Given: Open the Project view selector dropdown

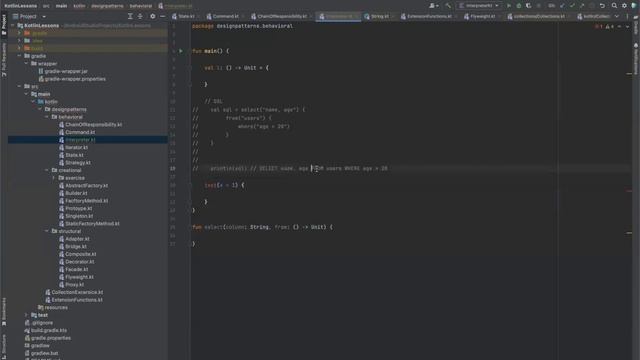Looking at the screenshot, I should pos(29,16).
